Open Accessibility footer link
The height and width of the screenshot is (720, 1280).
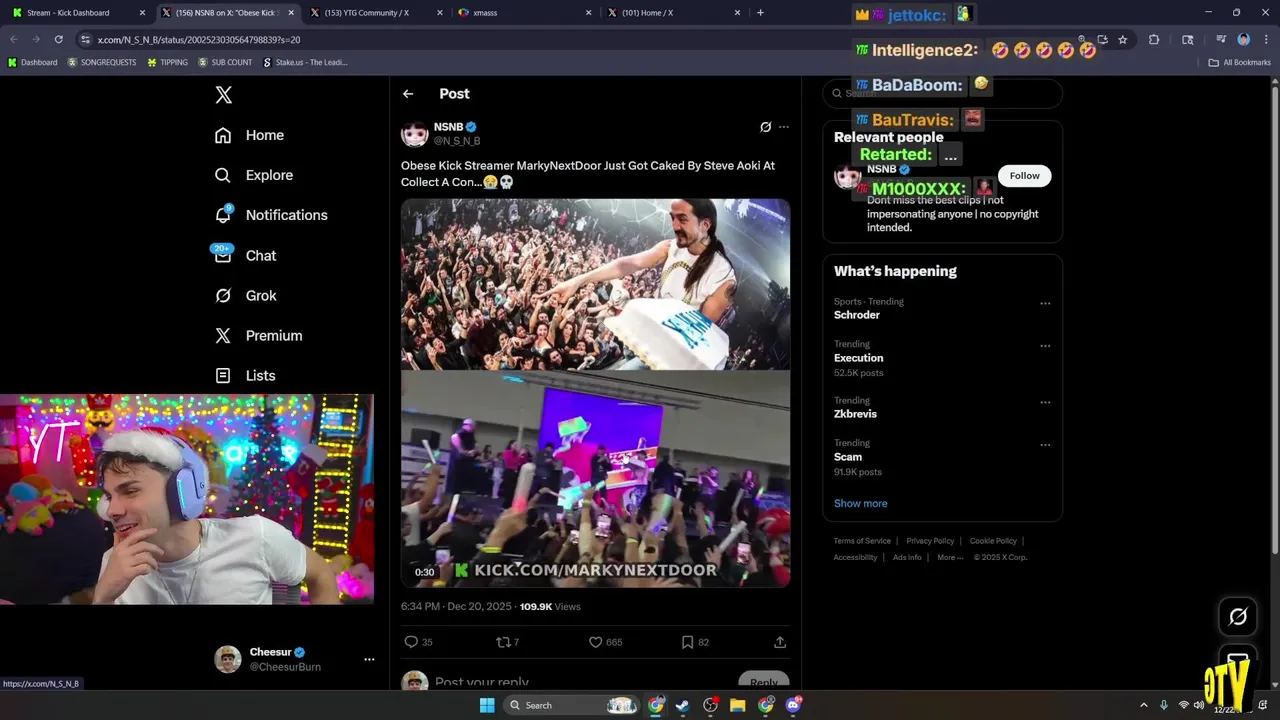[855, 557]
